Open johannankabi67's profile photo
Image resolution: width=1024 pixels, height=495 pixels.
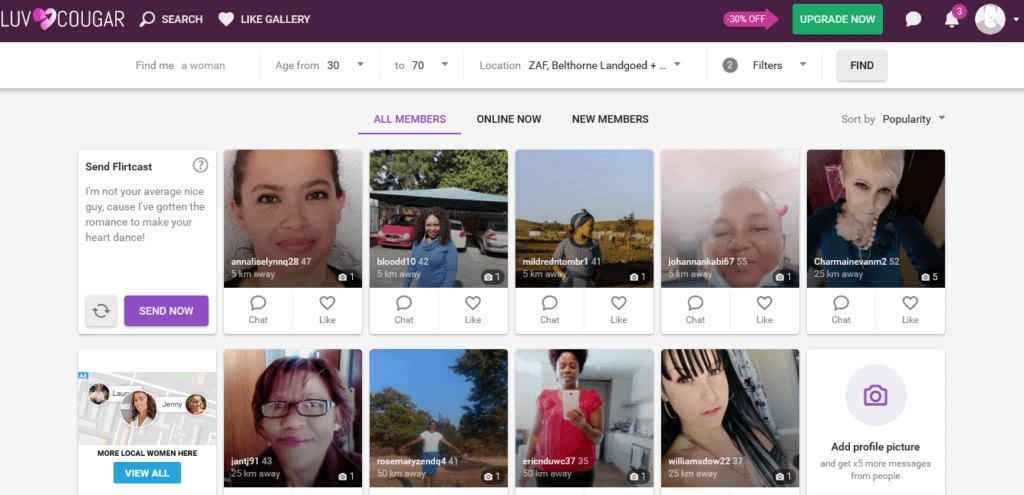point(729,219)
